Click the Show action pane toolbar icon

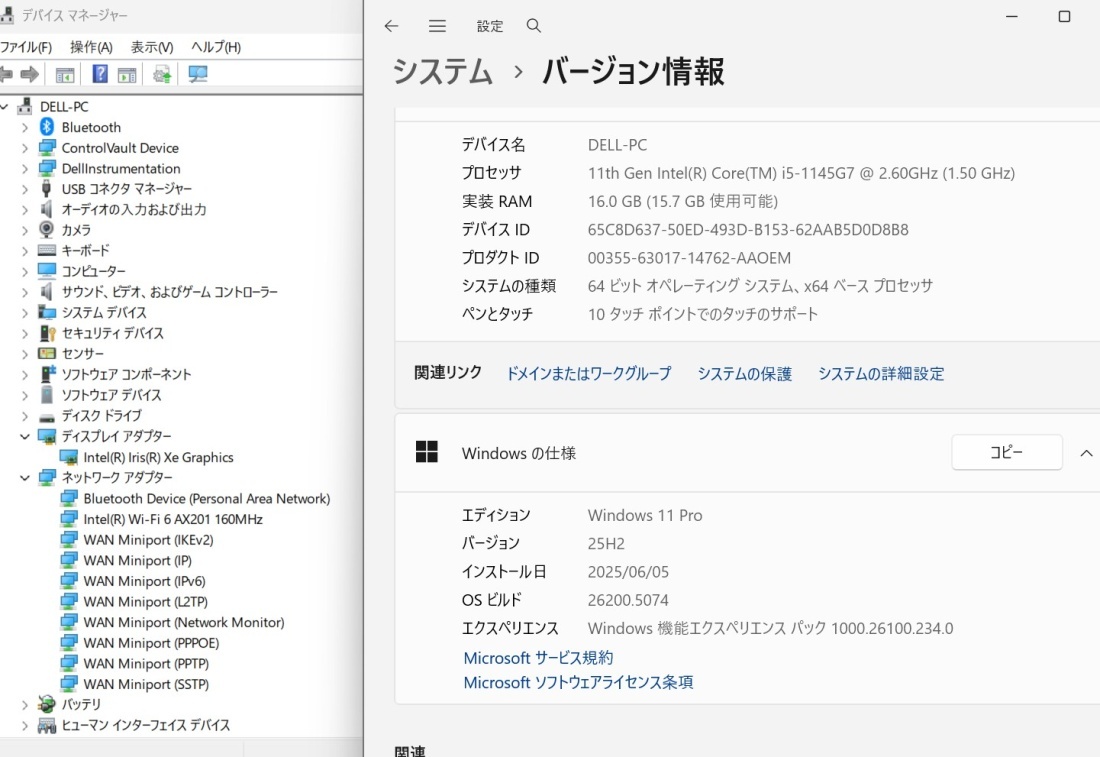(126, 73)
